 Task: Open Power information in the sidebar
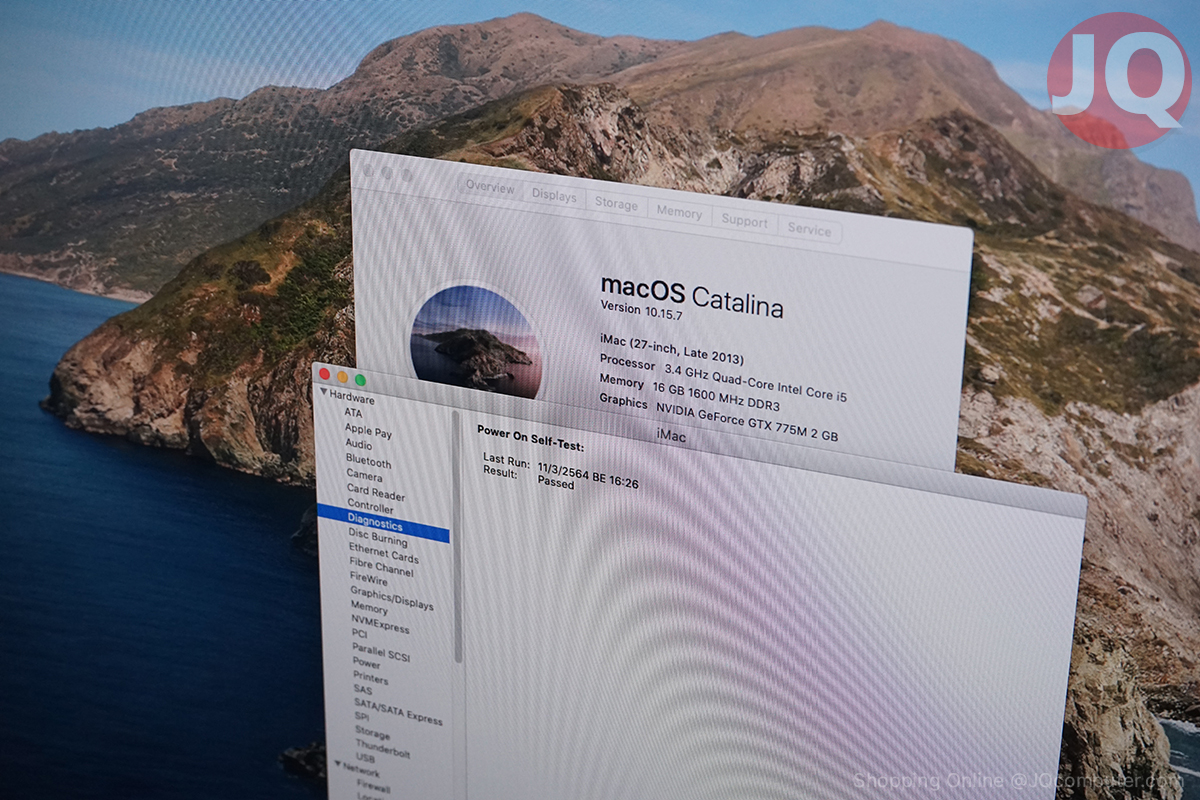366,663
